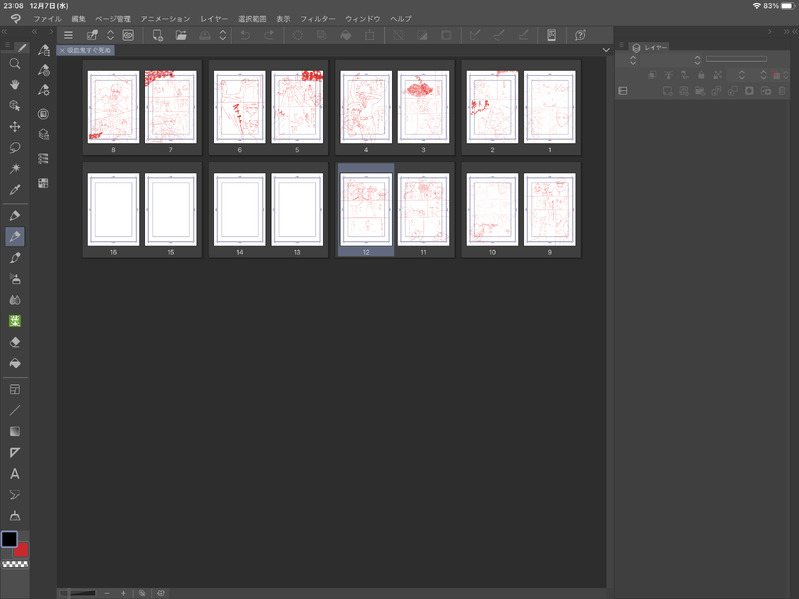This screenshot has height=599, width=799.
Task: Open the ページ管理 menu
Action: tap(113, 19)
